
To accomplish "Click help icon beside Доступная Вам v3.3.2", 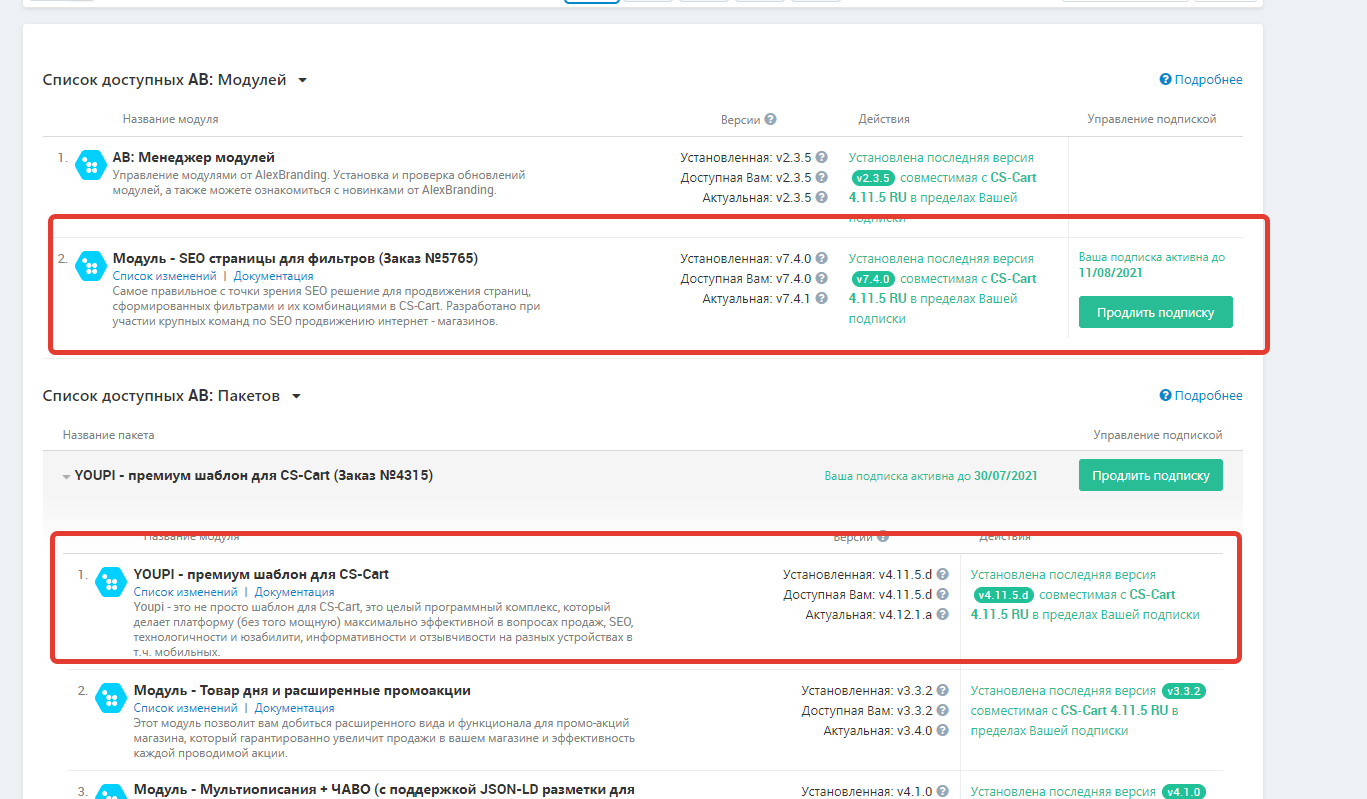I will point(942,710).
